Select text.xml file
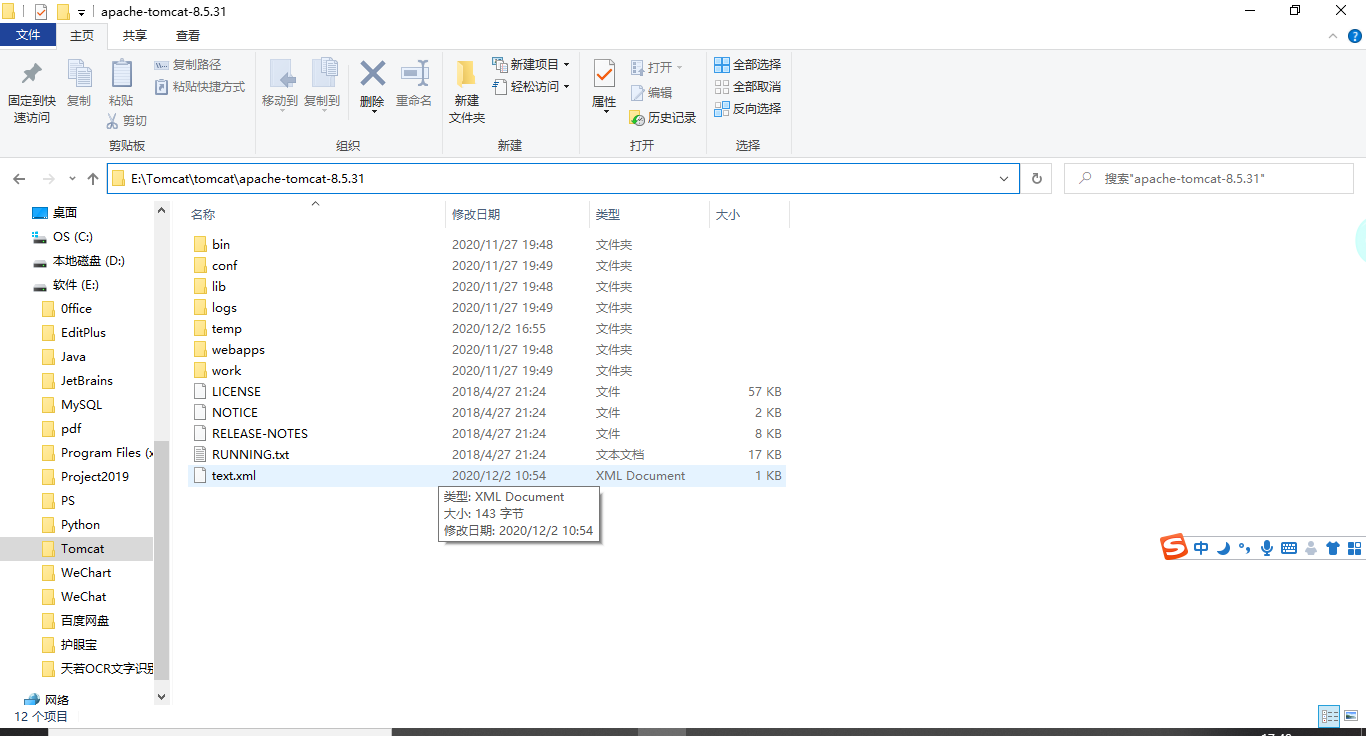1366x736 pixels. [x=486, y=475]
